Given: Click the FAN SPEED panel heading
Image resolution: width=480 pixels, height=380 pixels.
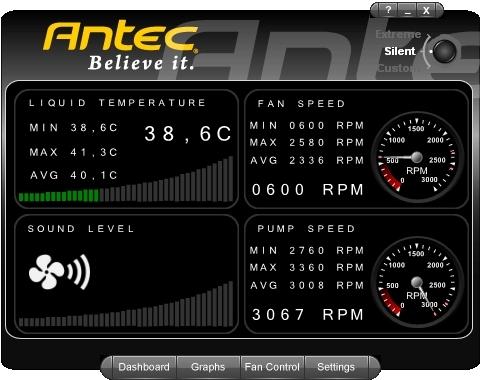Looking at the screenshot, I should (x=301, y=104).
